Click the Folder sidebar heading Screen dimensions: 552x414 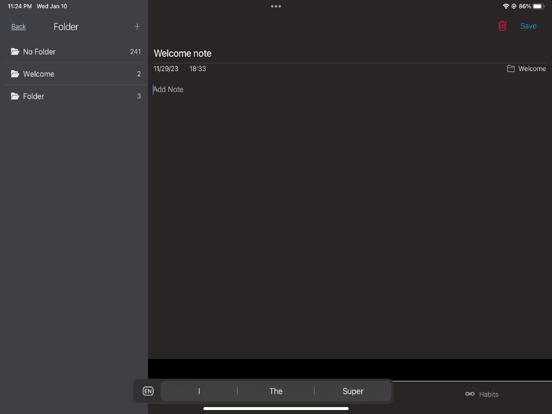(x=66, y=27)
